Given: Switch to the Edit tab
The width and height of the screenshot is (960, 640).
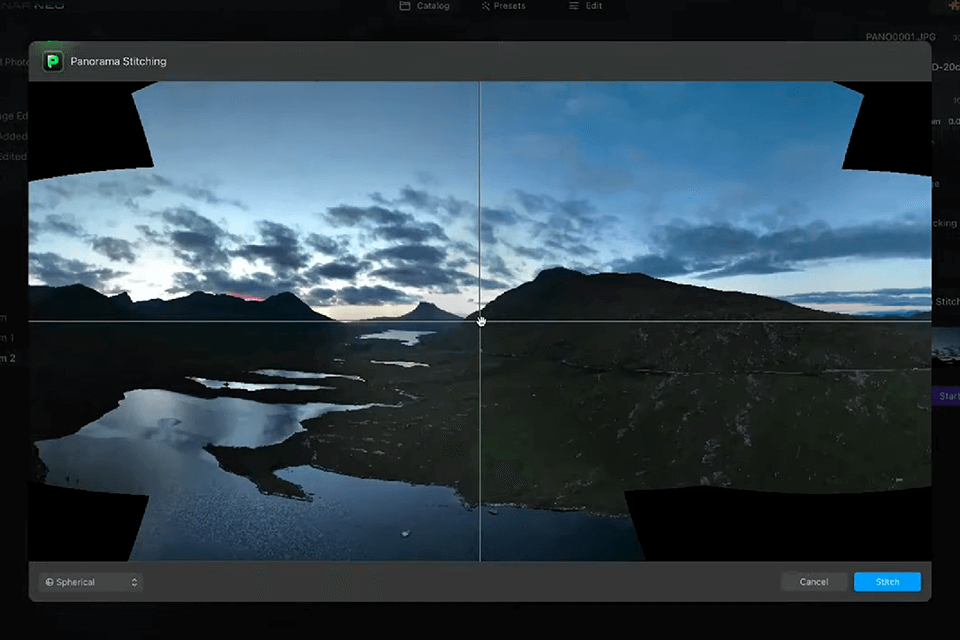Looking at the screenshot, I should 585,6.
